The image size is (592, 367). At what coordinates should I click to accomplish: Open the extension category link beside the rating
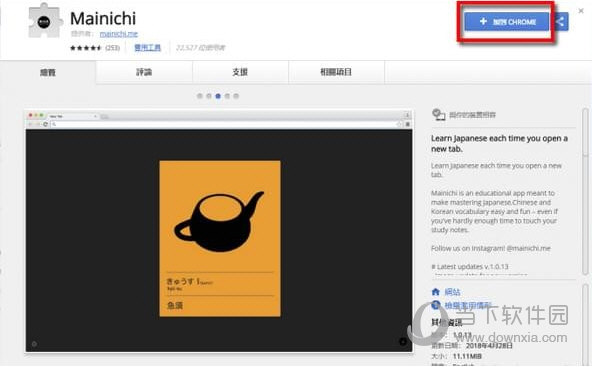[x=147, y=48]
